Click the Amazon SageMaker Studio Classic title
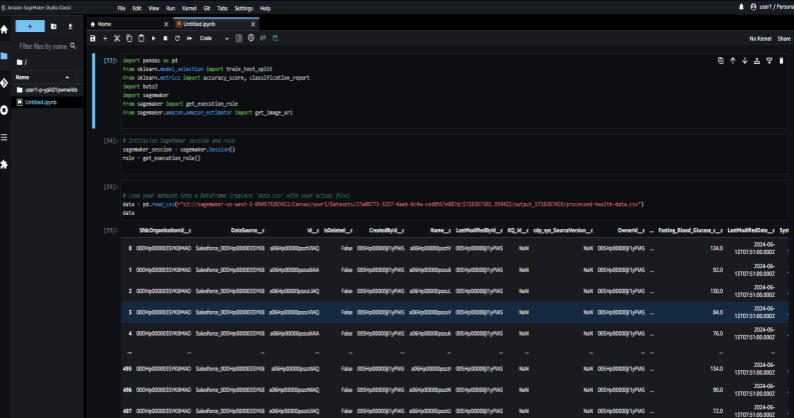The width and height of the screenshot is (794, 418). tap(39, 8)
